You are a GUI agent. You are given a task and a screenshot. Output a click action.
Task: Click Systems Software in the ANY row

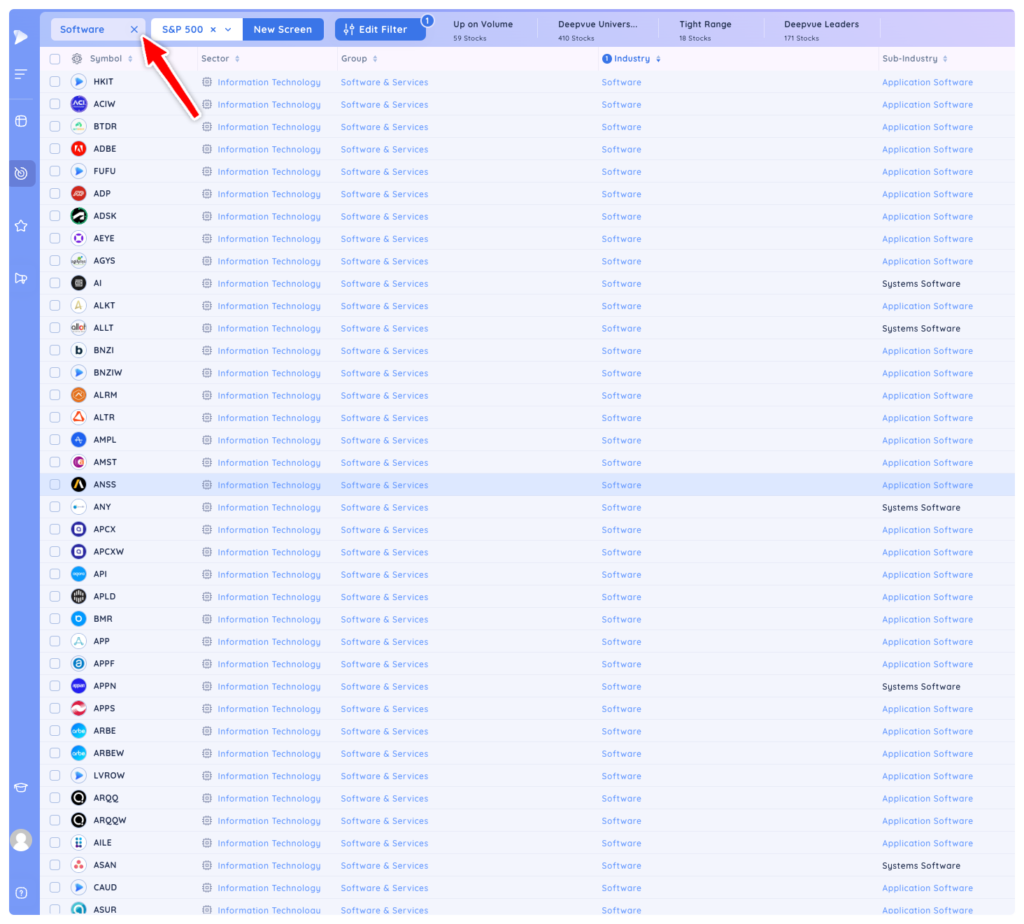coord(921,507)
